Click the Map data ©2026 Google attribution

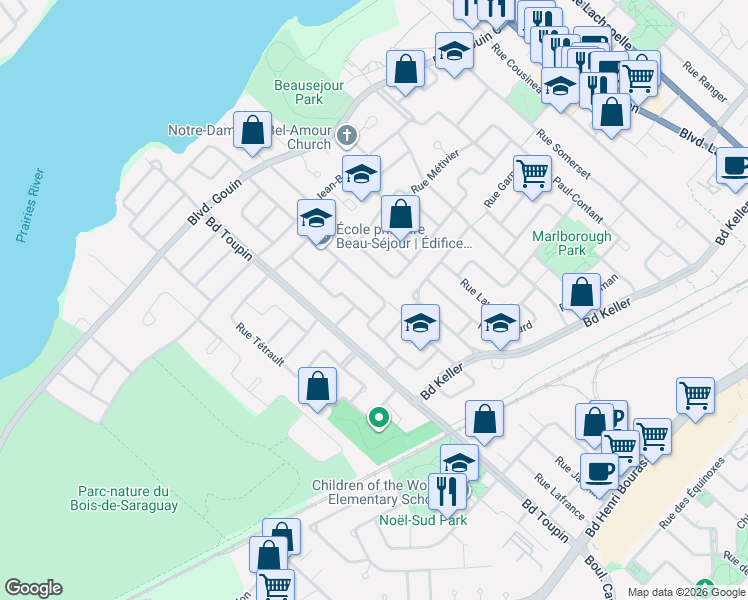click(686, 592)
